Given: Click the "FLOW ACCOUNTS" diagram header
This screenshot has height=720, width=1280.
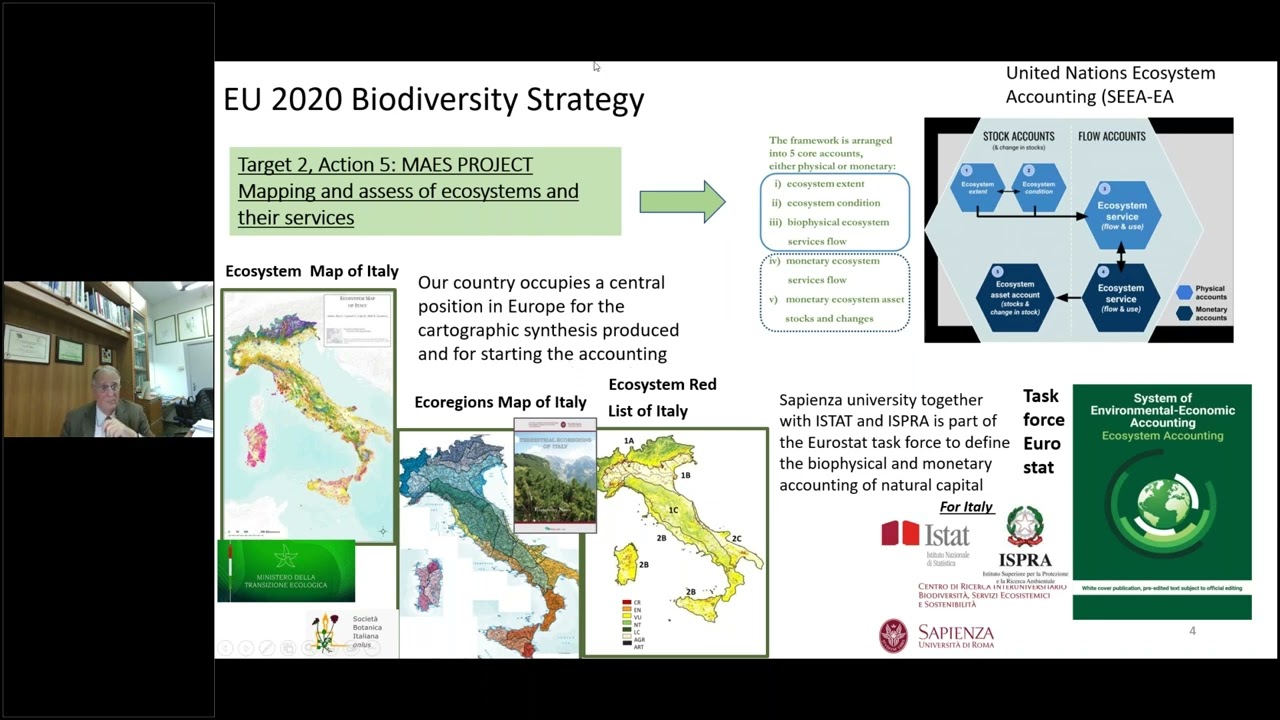Looking at the screenshot, I should coord(1111,136).
